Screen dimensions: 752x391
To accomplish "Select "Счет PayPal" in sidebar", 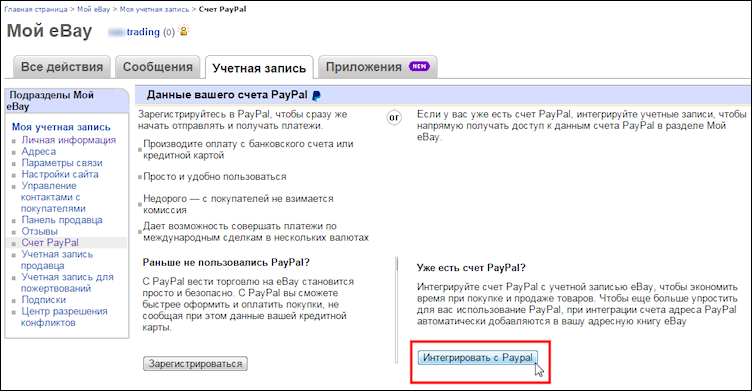I will pos(50,243).
